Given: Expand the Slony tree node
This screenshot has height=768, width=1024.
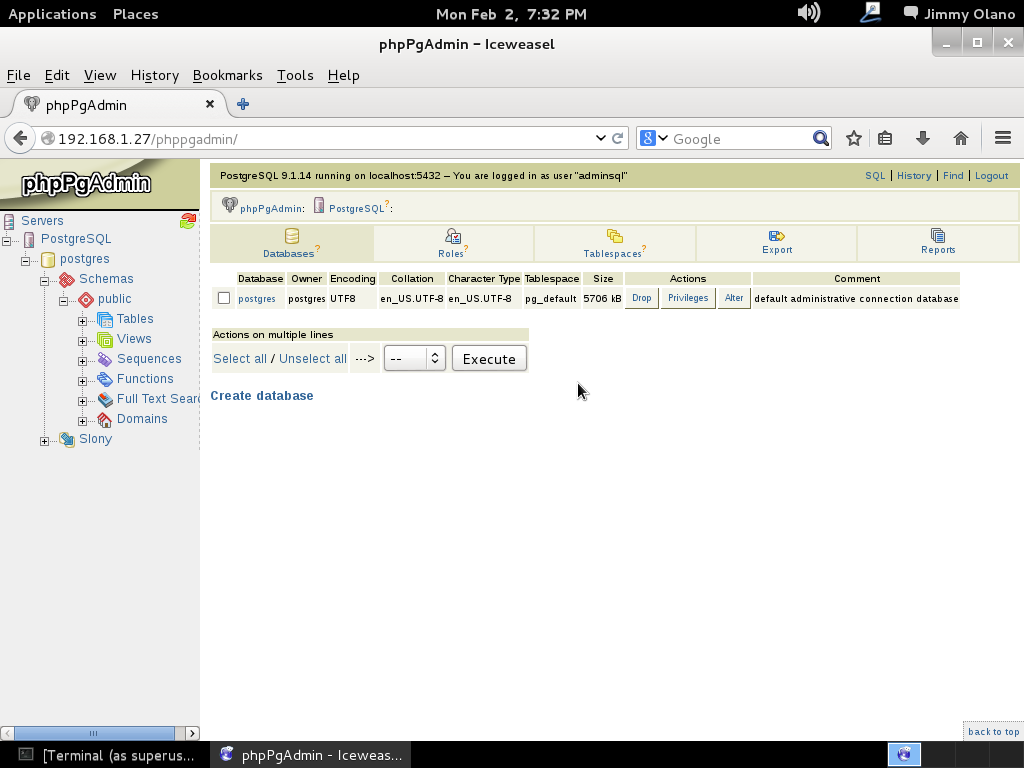Looking at the screenshot, I should click(44, 441).
